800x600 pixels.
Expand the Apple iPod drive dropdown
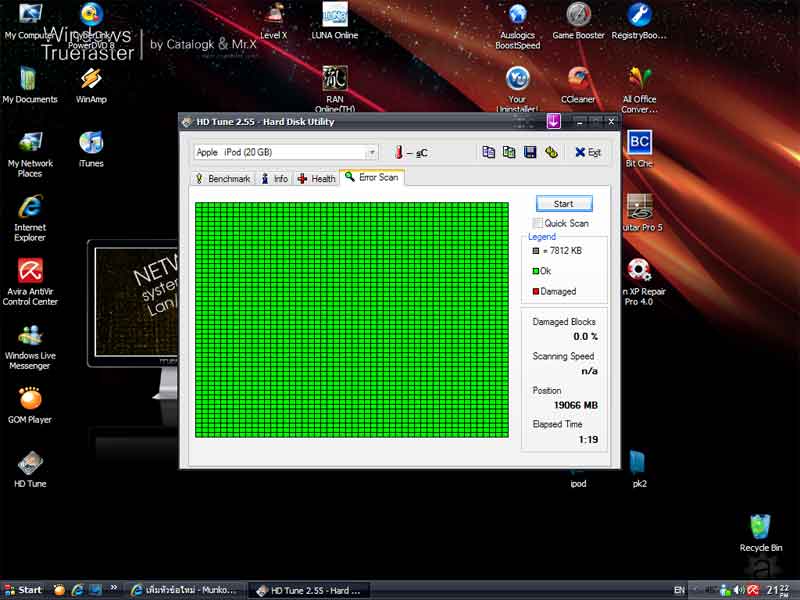click(371, 152)
